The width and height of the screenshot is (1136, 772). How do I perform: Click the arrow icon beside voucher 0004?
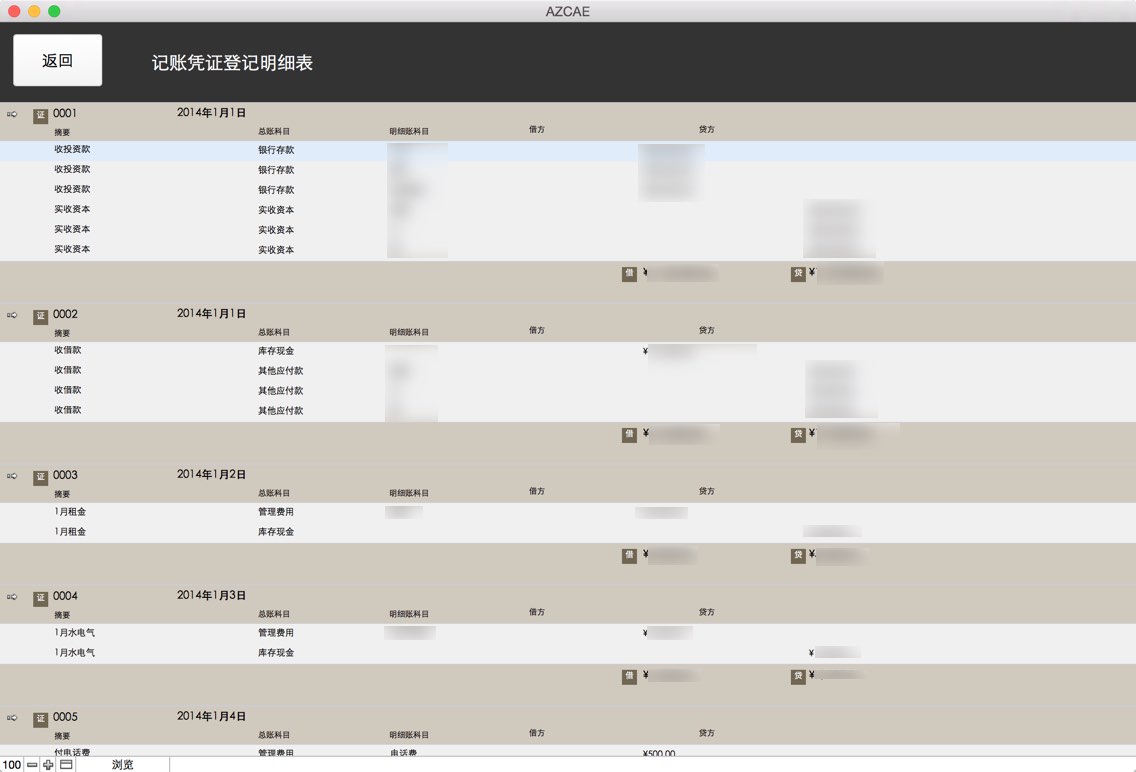tap(12, 597)
